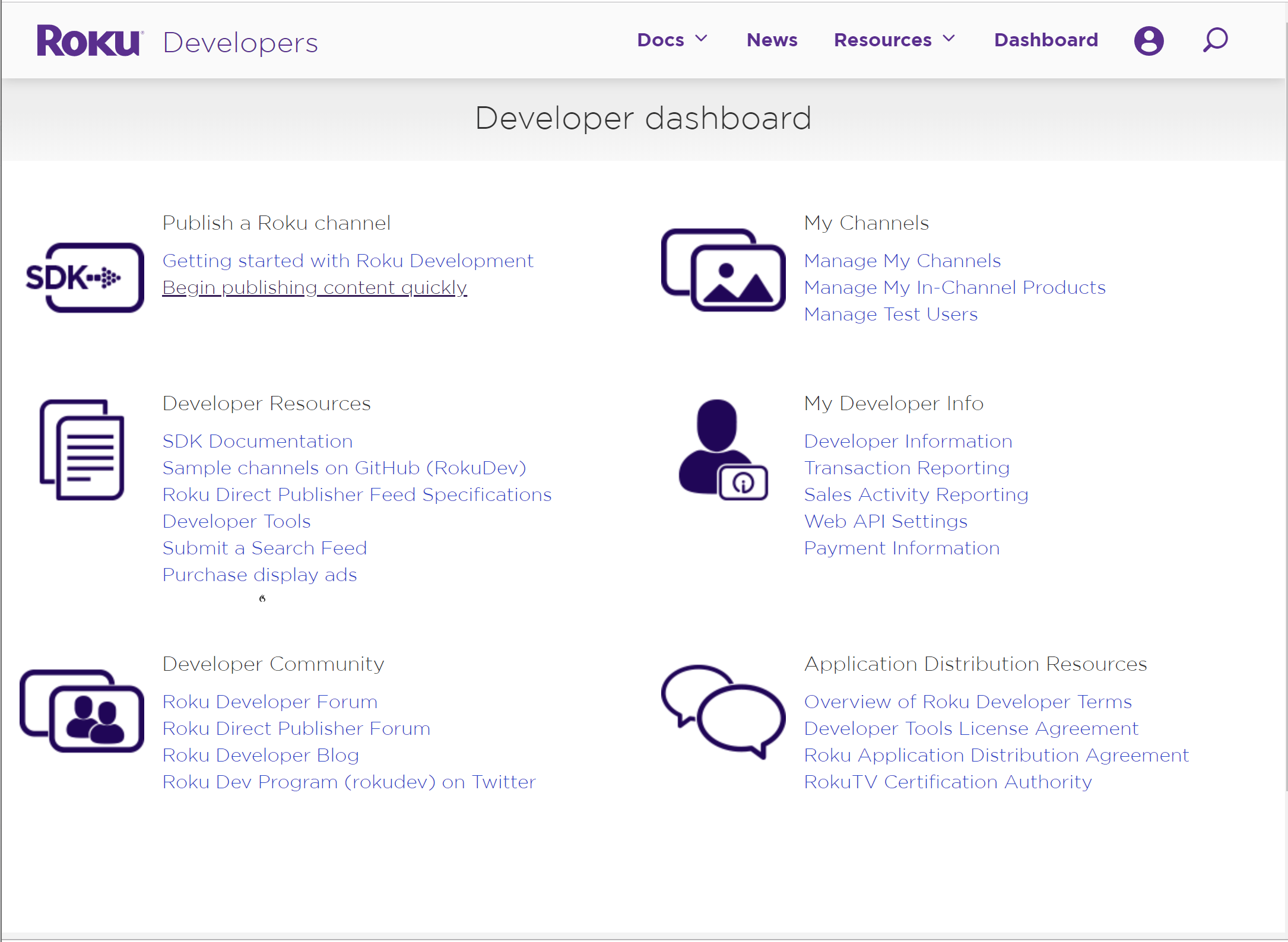Expand the Docs dropdown menu
This screenshot has height=942, width=1288.
pos(672,40)
